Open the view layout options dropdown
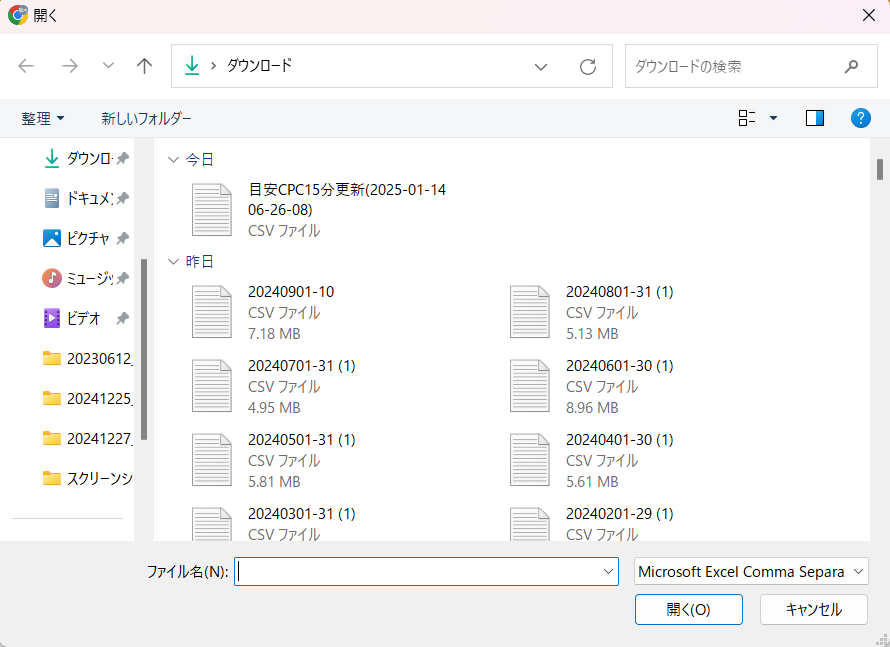Viewport: 890px width, 647px height. (772, 118)
